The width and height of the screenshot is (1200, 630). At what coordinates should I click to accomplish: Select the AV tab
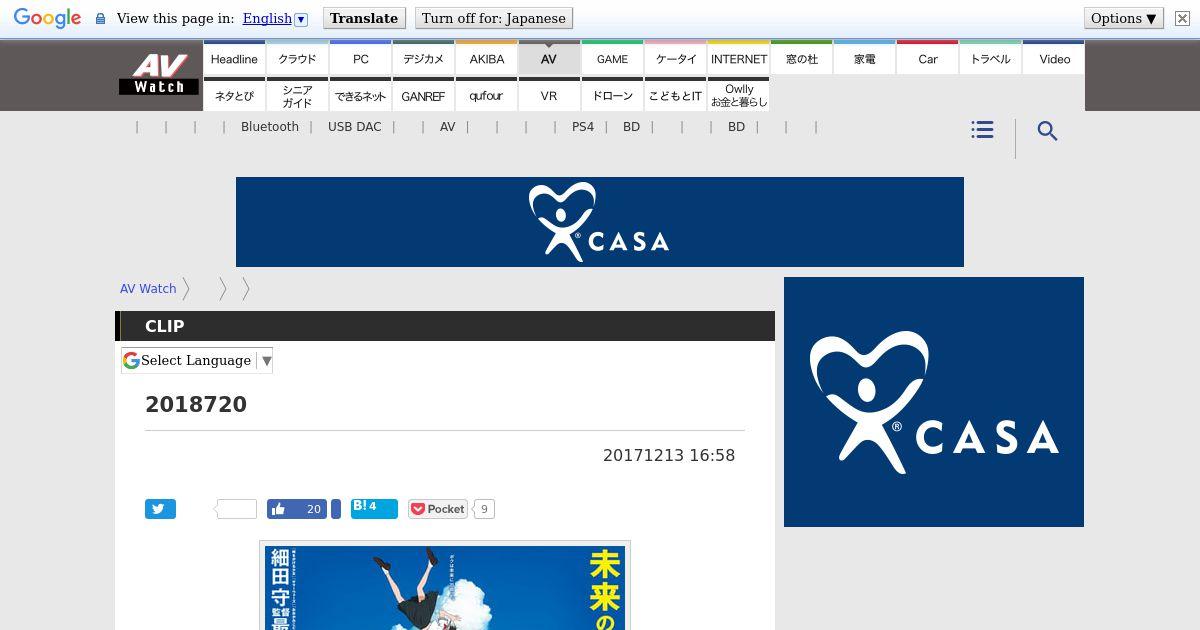[x=549, y=59]
